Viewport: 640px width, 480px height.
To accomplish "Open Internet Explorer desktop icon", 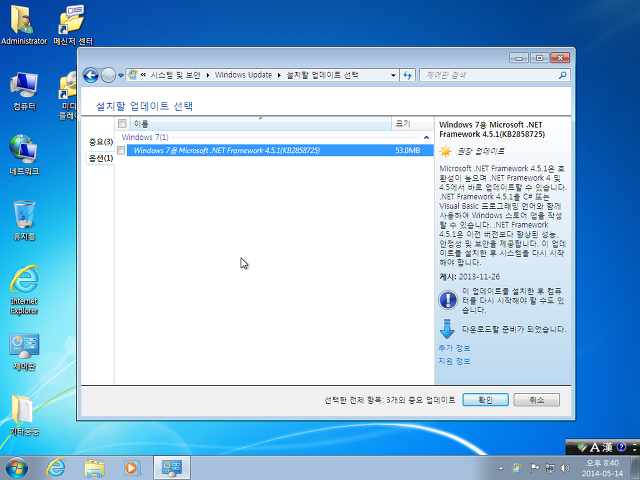I will point(24,290).
